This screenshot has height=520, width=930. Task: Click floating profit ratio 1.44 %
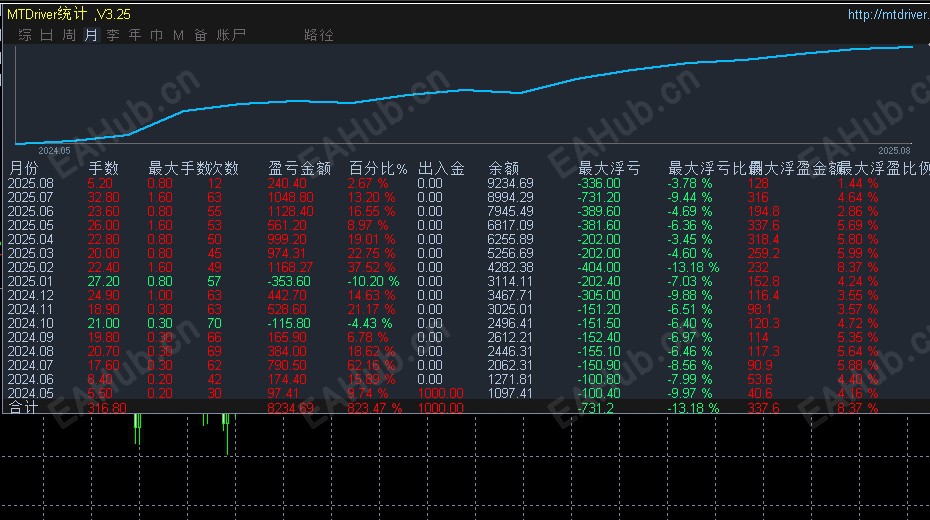(858, 183)
